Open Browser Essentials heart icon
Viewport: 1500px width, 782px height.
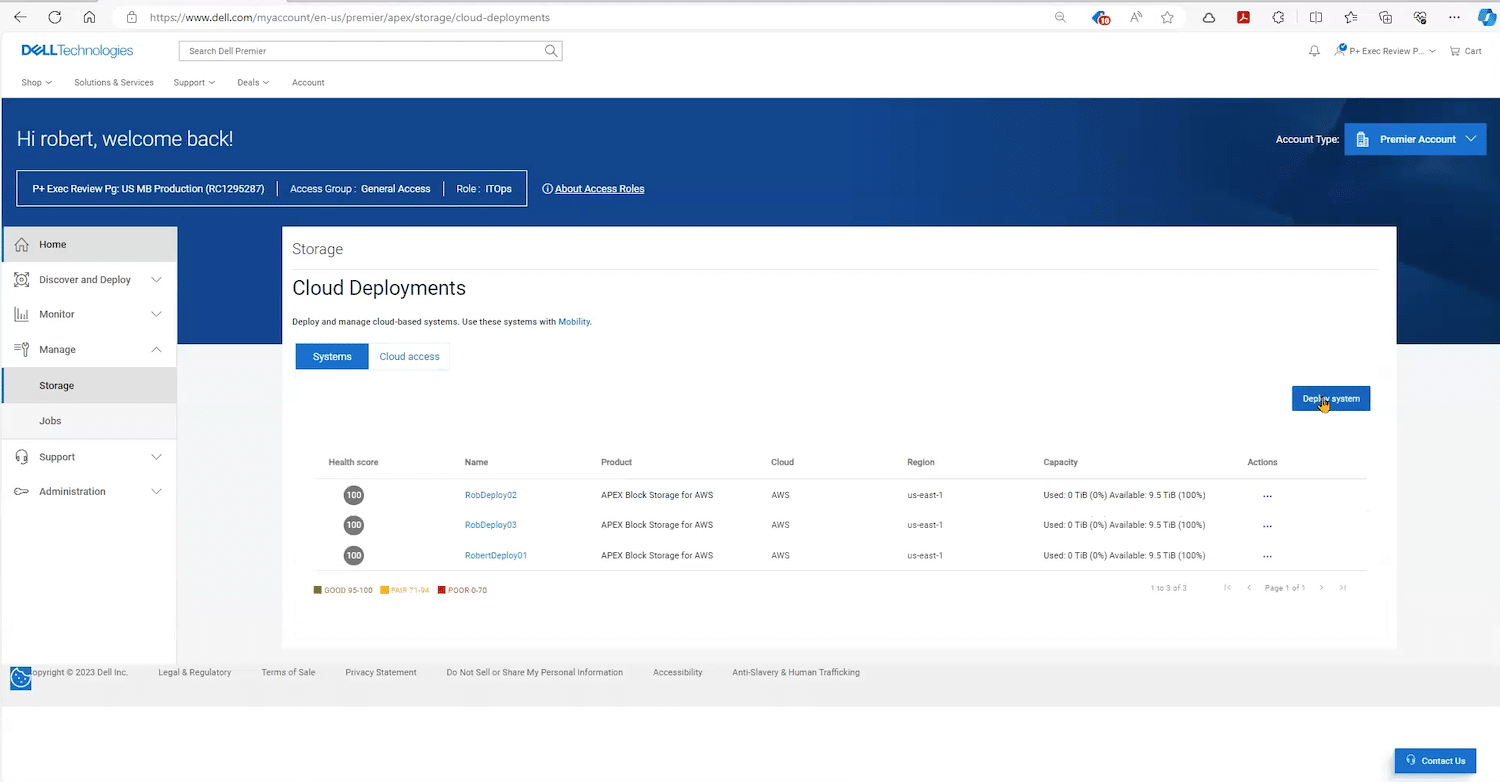coord(1420,17)
